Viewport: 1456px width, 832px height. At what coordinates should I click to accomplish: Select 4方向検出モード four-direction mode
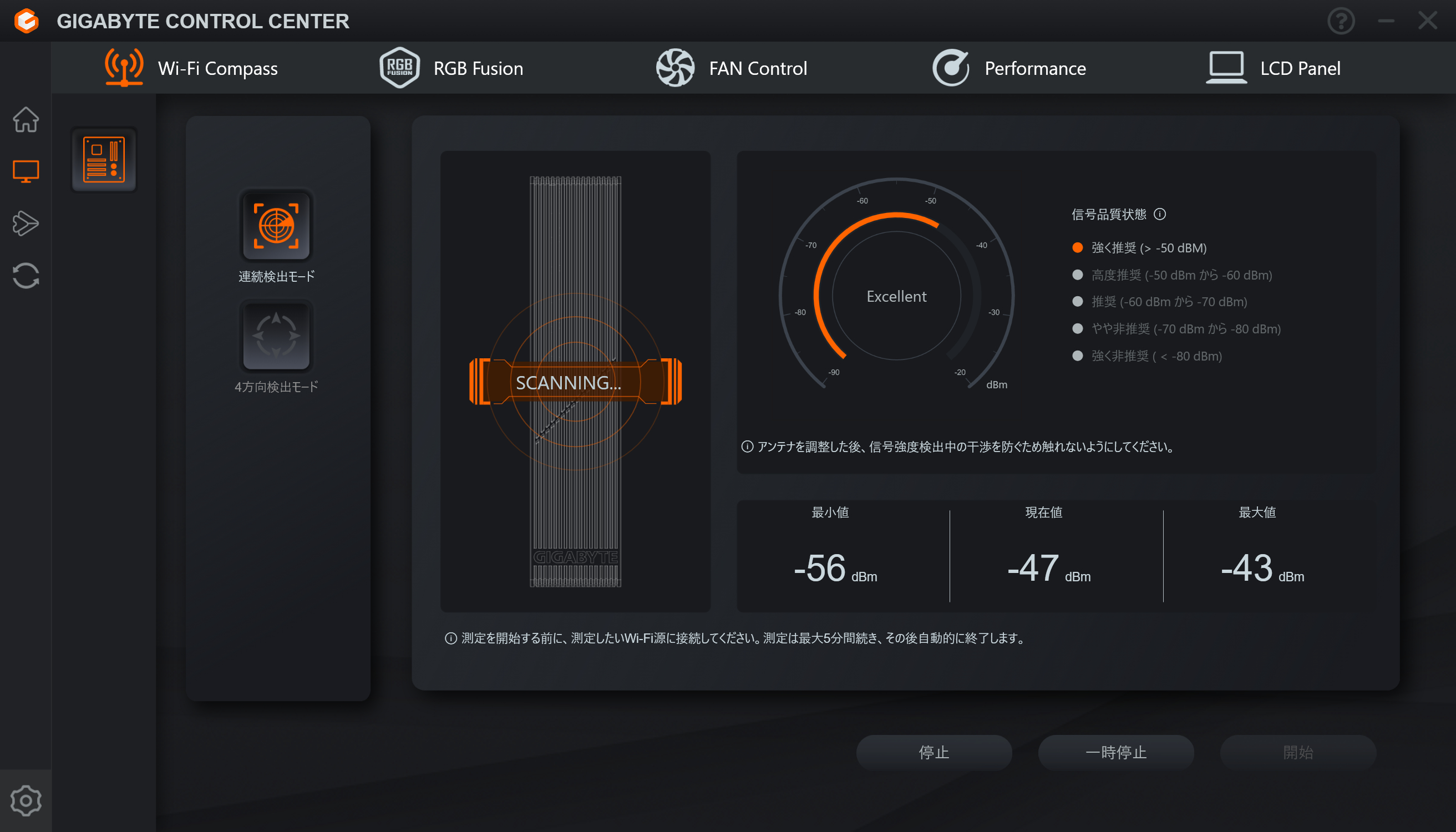[277, 336]
